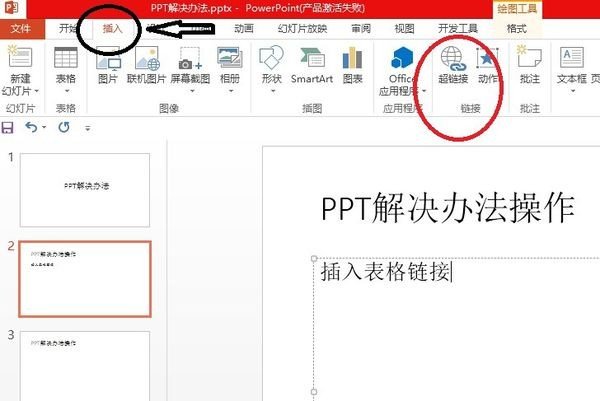Viewport: 600px width, 401px height.
Task: Save the presentation with the save icon
Action: pyautogui.click(x=8, y=127)
